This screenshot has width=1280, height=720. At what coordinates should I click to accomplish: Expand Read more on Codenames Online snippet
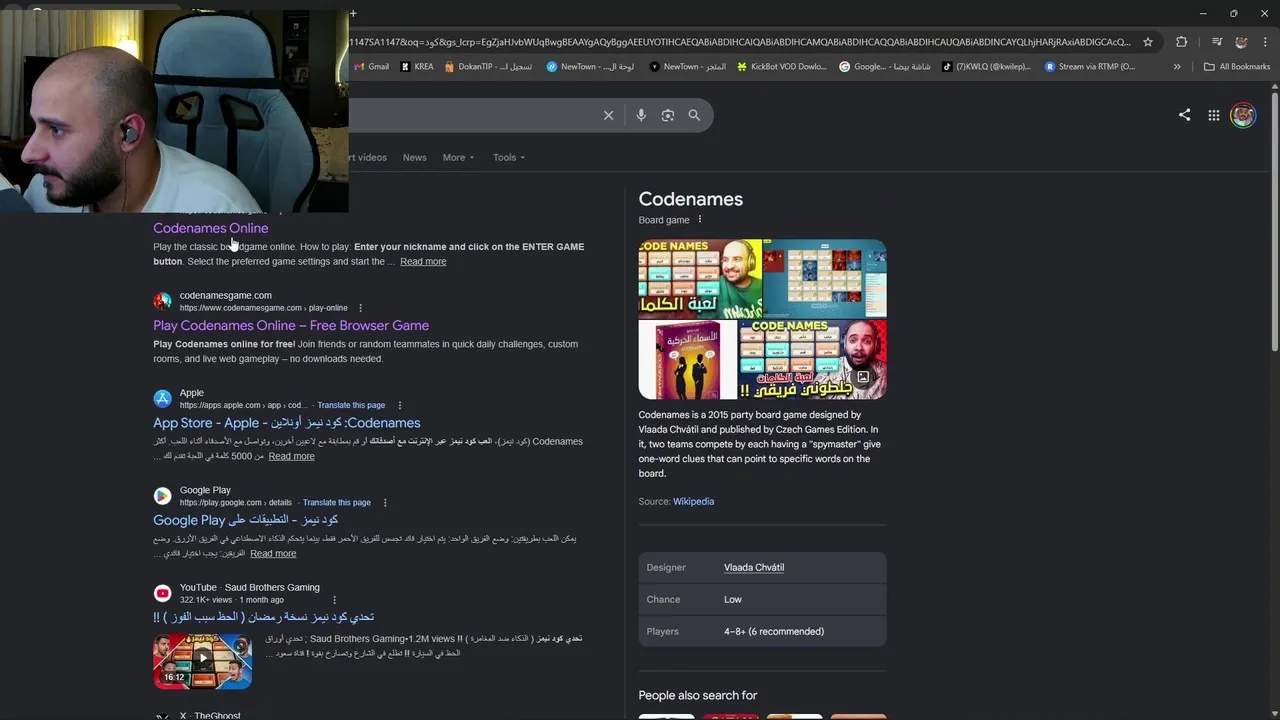423,262
